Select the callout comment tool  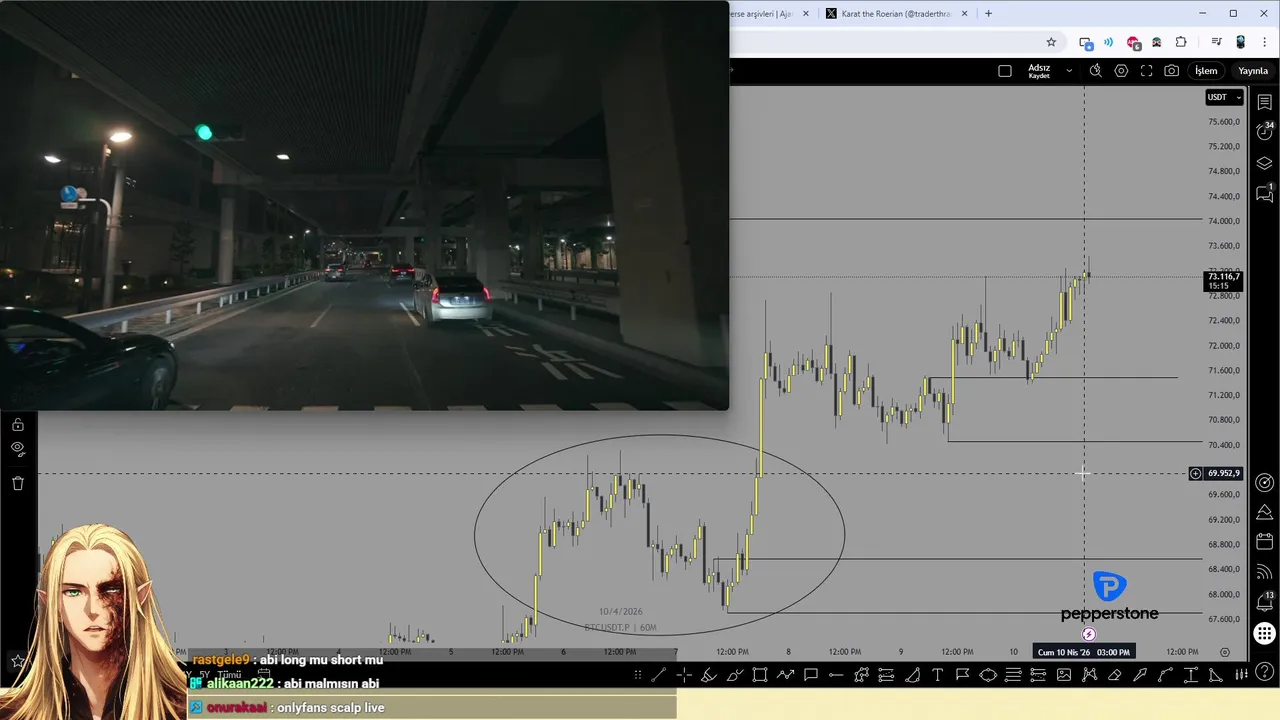coord(811,675)
